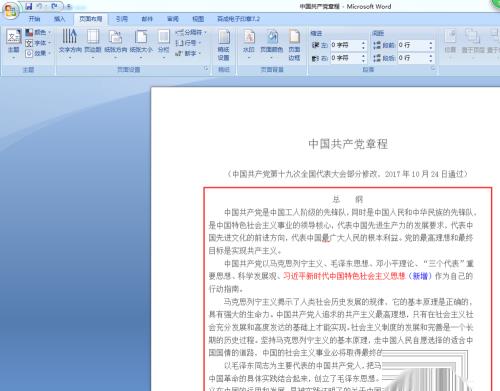Increase right indent with up arrow
500x391 pixels.
click(x=363, y=56)
